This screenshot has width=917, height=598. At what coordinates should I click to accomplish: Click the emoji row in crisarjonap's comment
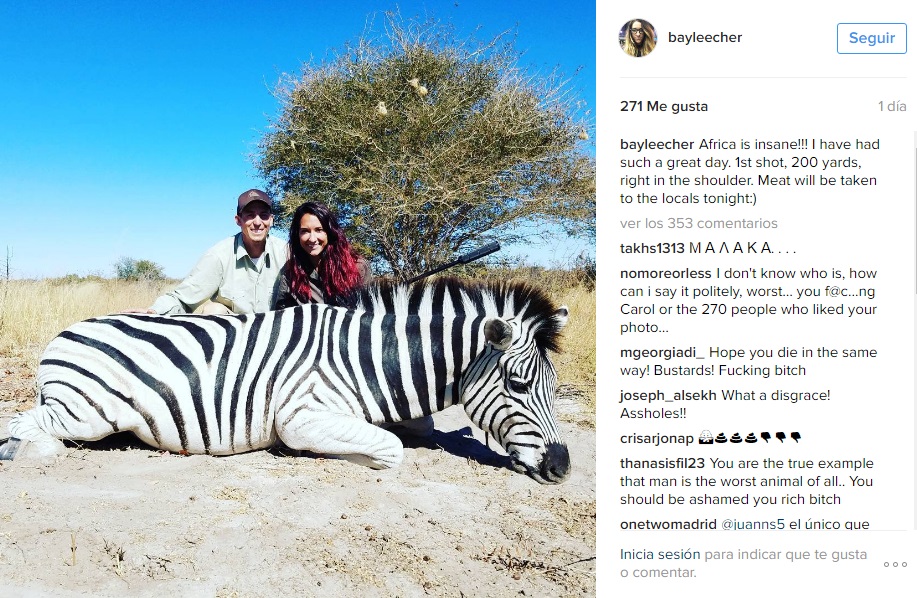point(750,437)
